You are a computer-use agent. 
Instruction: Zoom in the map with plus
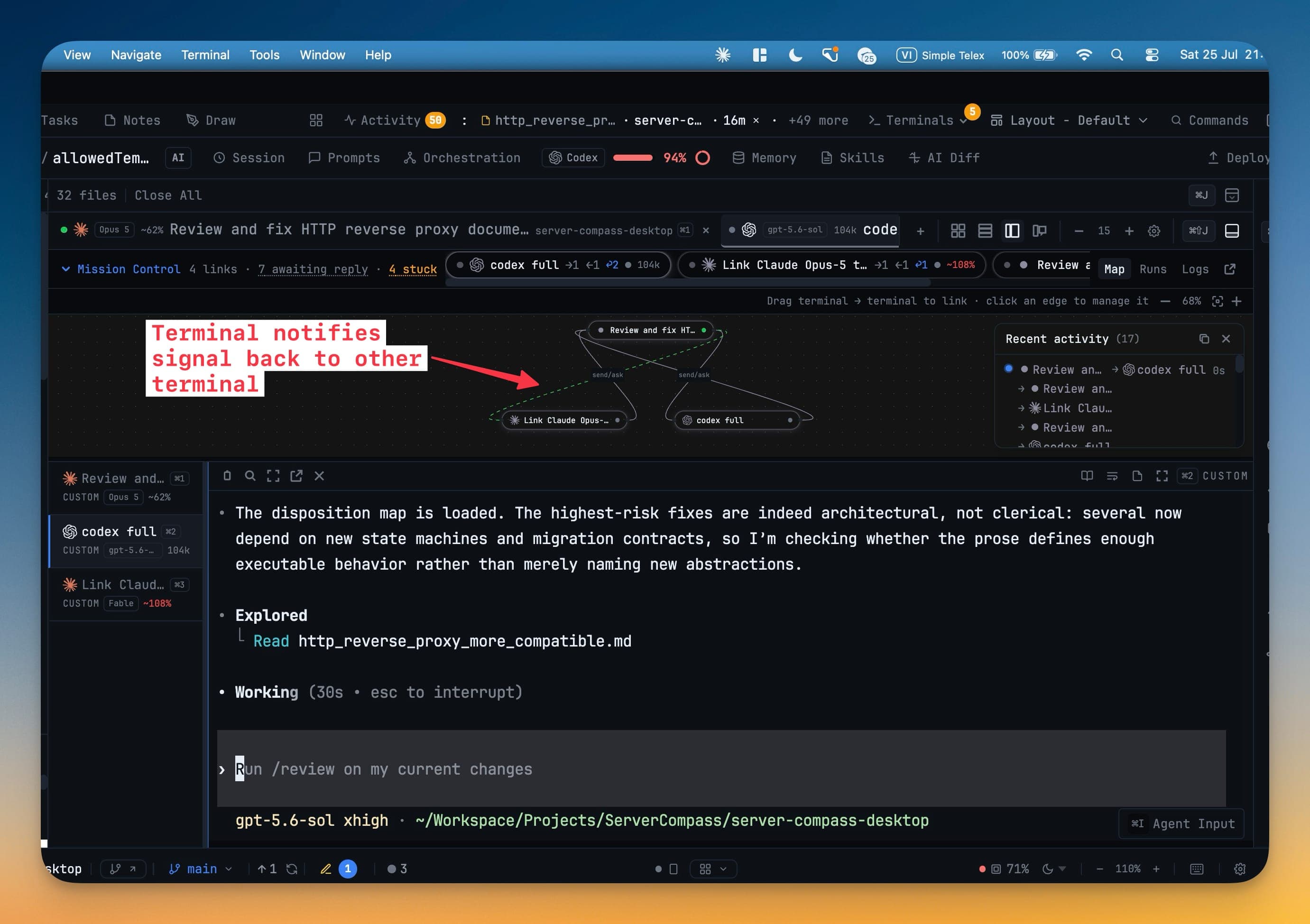(1236, 301)
